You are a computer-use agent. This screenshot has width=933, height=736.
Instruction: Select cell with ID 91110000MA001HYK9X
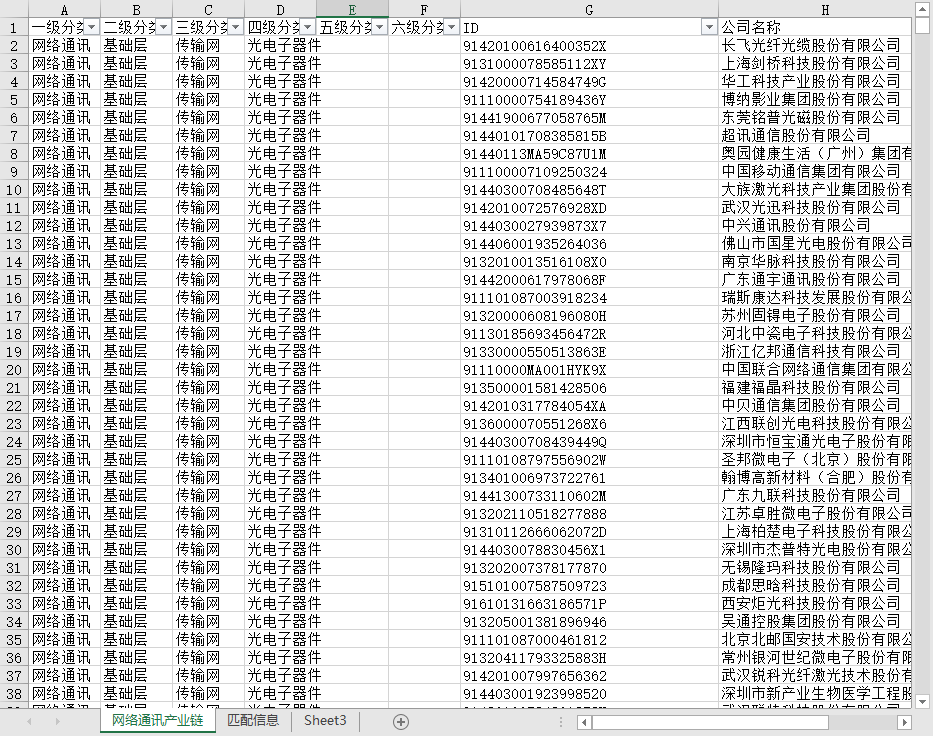(589, 369)
